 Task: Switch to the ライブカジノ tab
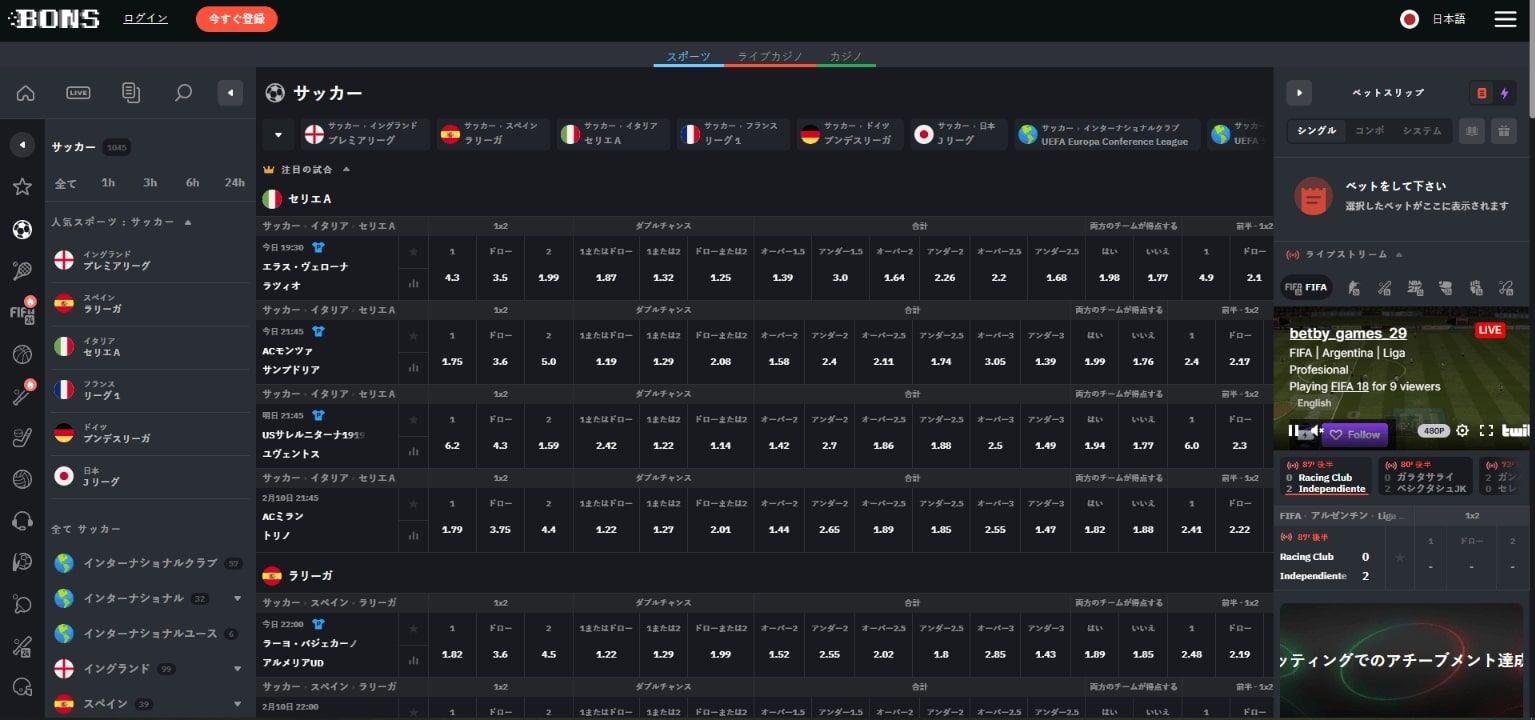770,56
